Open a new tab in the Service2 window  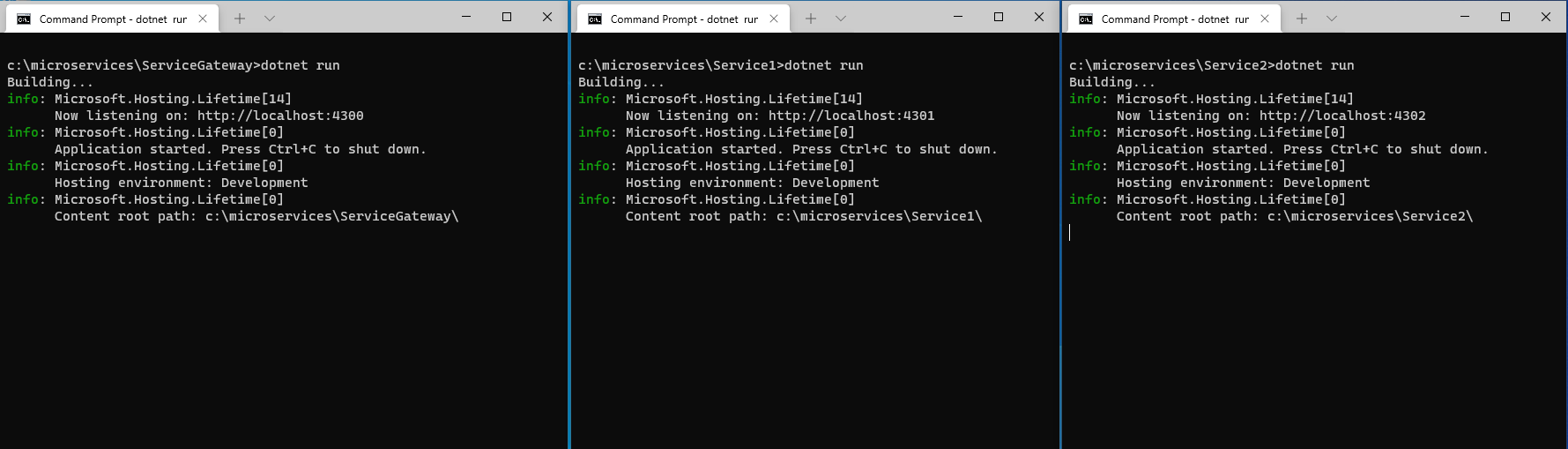click(x=1302, y=19)
